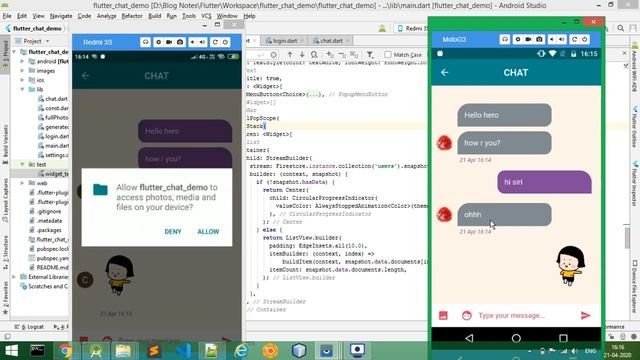This screenshot has height=360, width=640.
Task: Lower volume in Redmi 3S toolbar
Action: pos(193,42)
